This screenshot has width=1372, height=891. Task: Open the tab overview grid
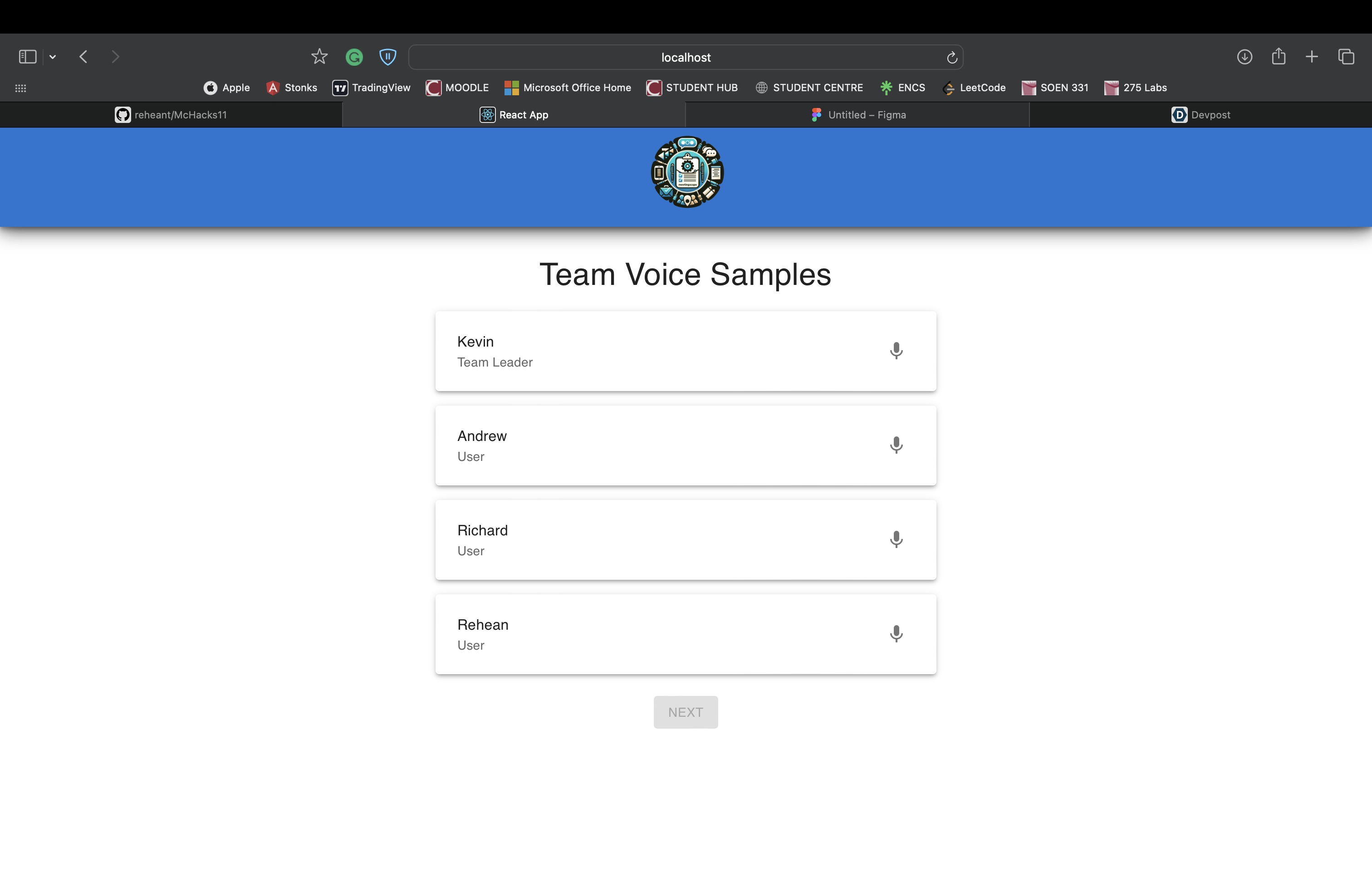click(1346, 57)
